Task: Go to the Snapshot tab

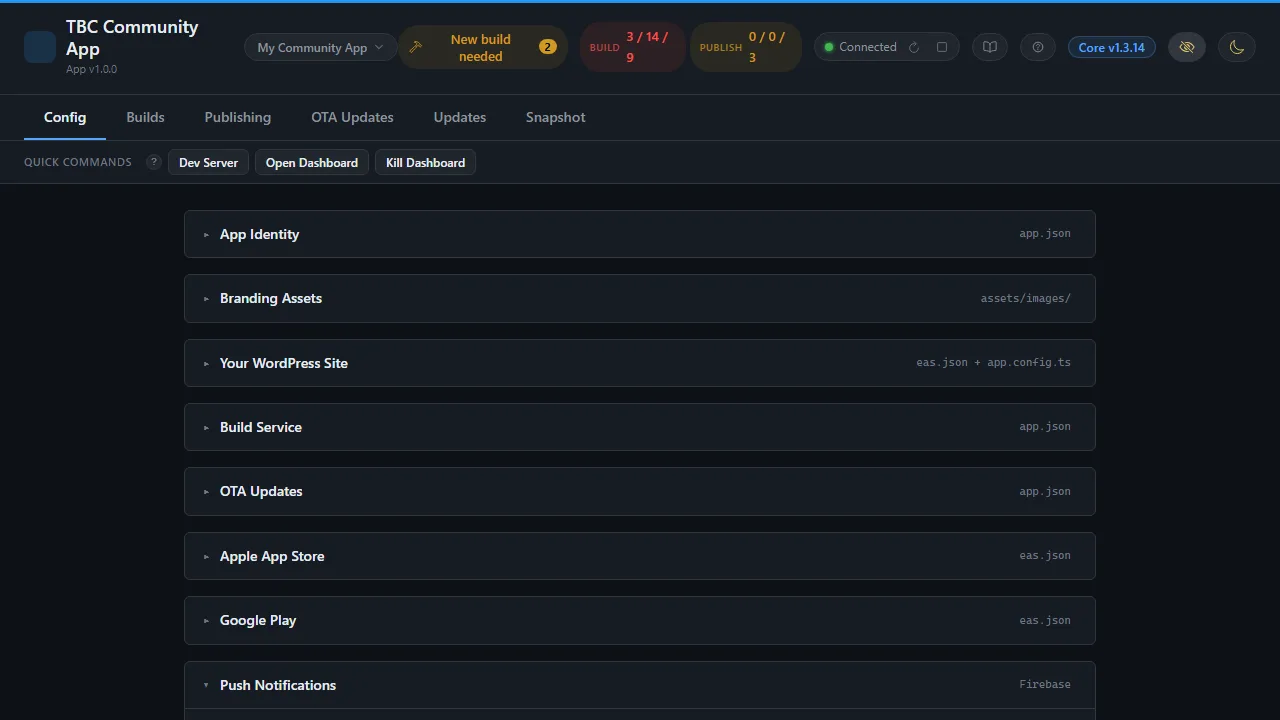Action: (555, 117)
